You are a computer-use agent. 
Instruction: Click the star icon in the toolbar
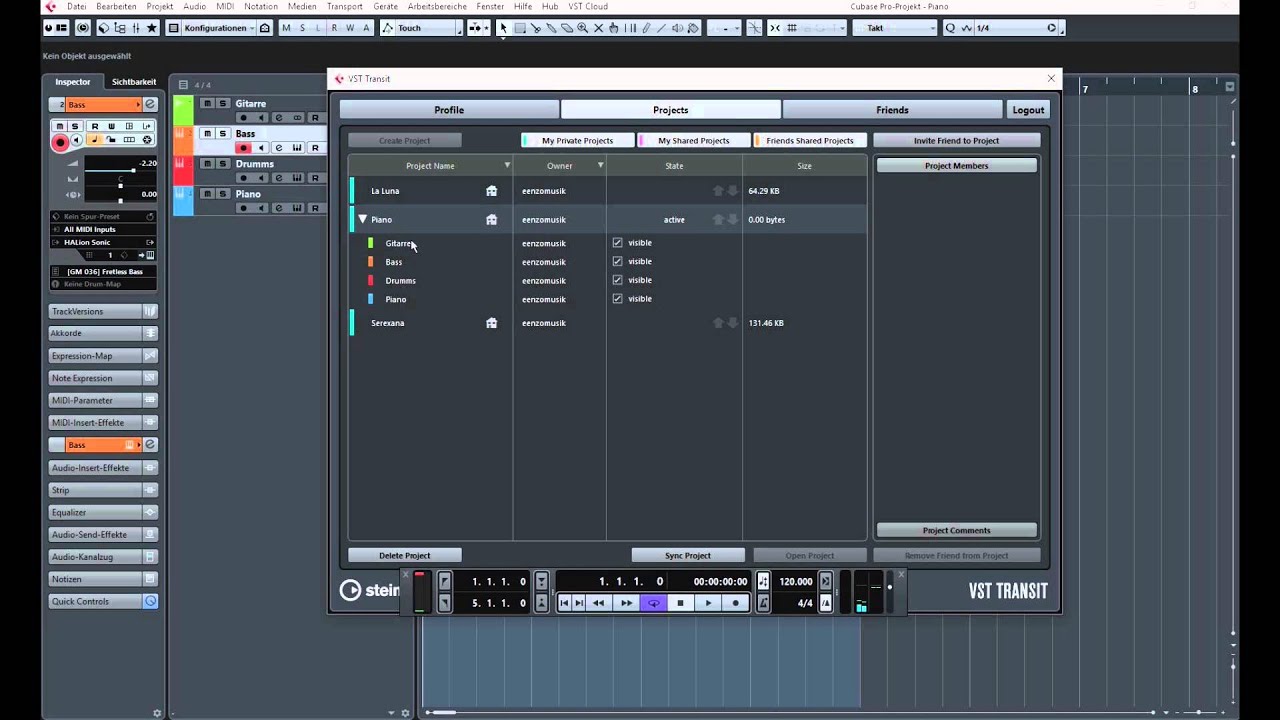click(152, 28)
